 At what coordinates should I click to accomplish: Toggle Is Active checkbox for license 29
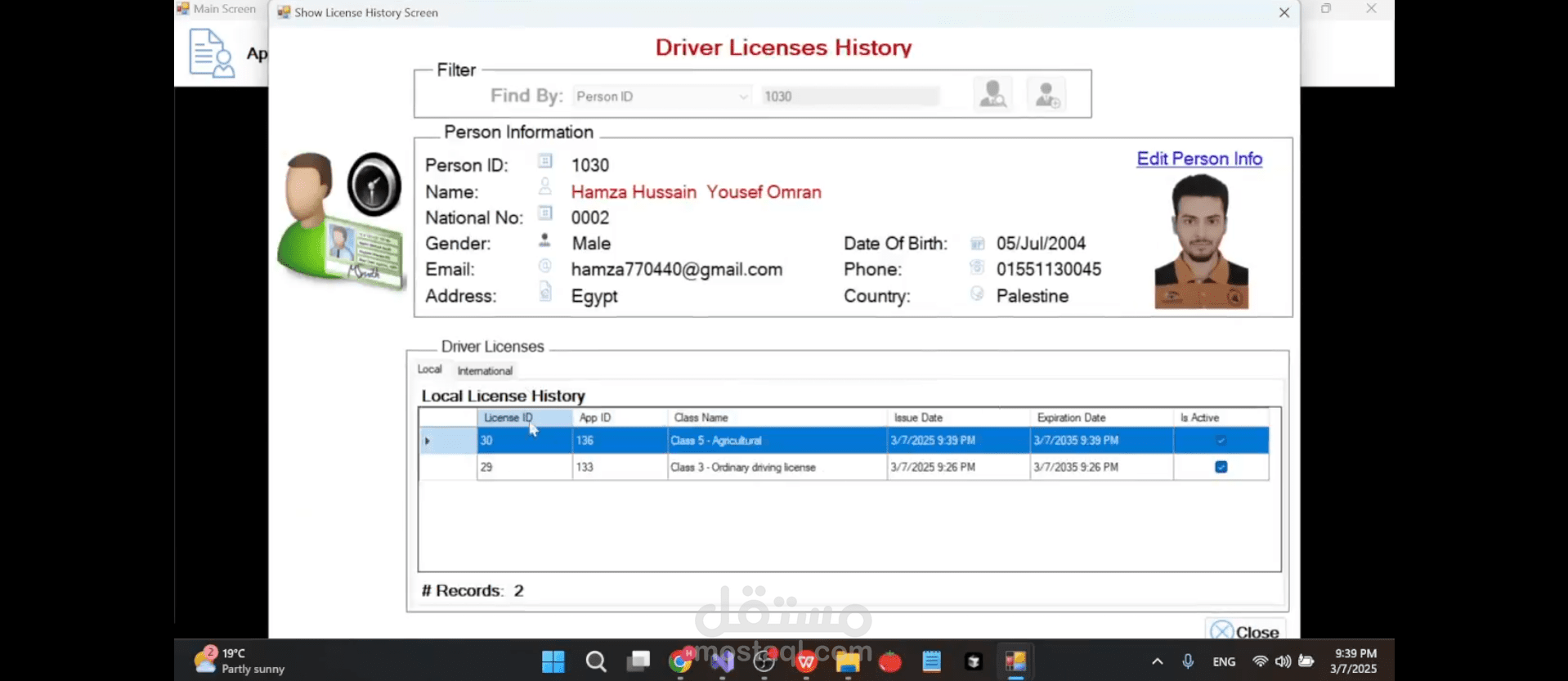point(1221,467)
